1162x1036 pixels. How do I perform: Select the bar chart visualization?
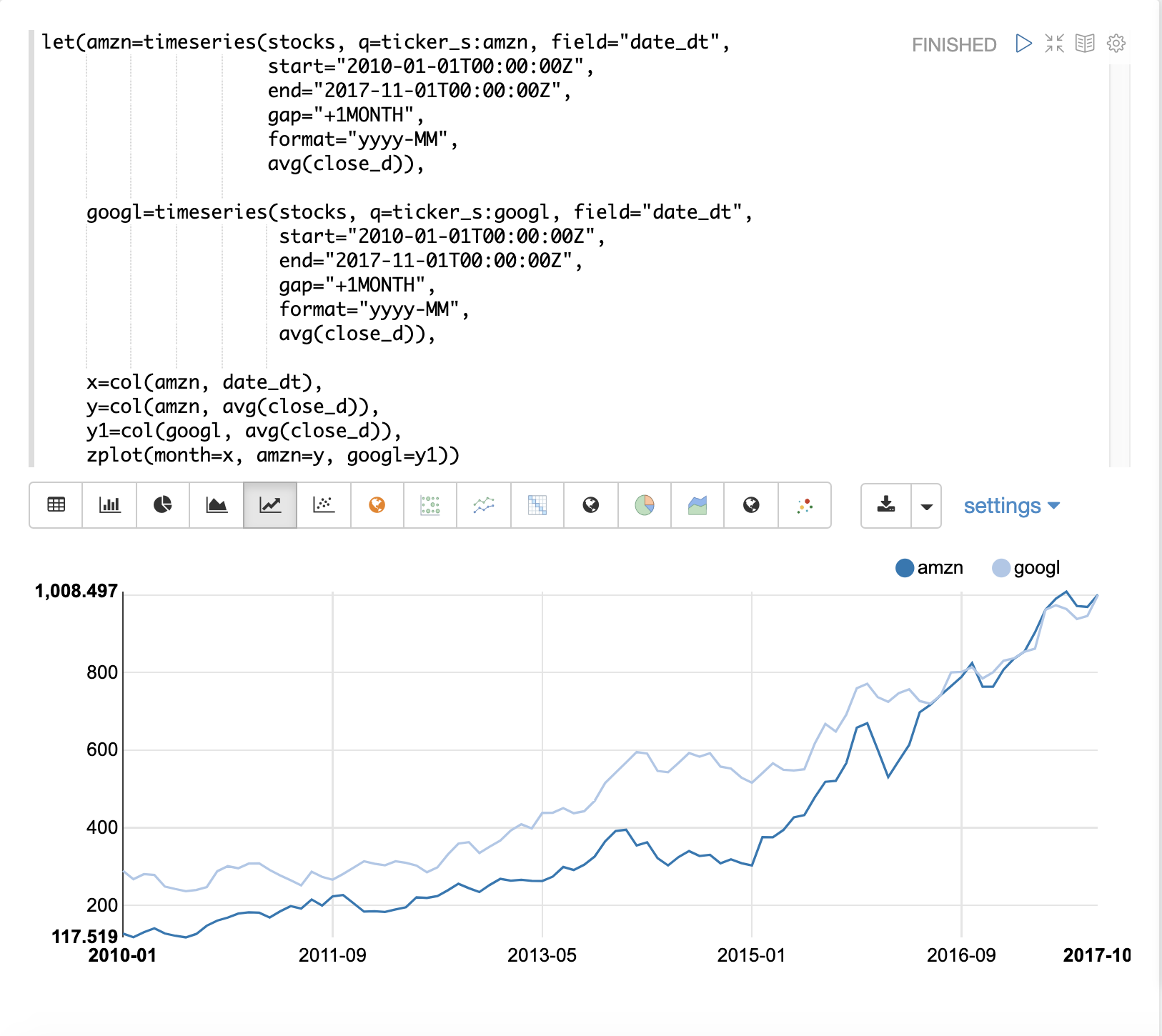[x=109, y=505]
